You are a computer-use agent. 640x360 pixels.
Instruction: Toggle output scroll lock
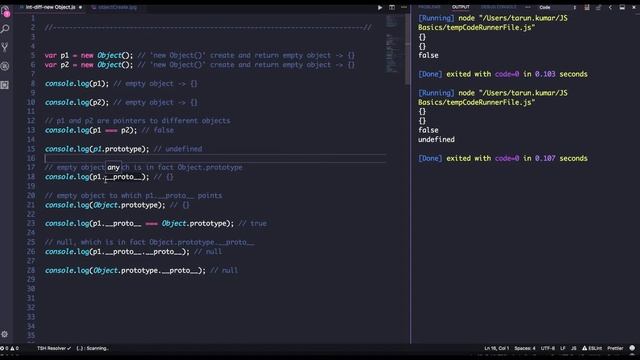coord(598,7)
